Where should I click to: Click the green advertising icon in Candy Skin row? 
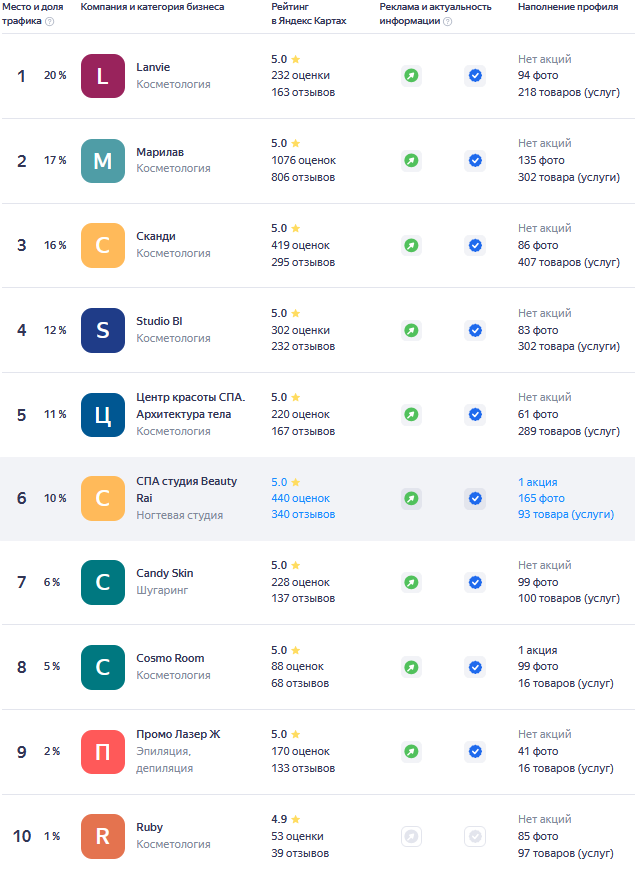coord(411,583)
